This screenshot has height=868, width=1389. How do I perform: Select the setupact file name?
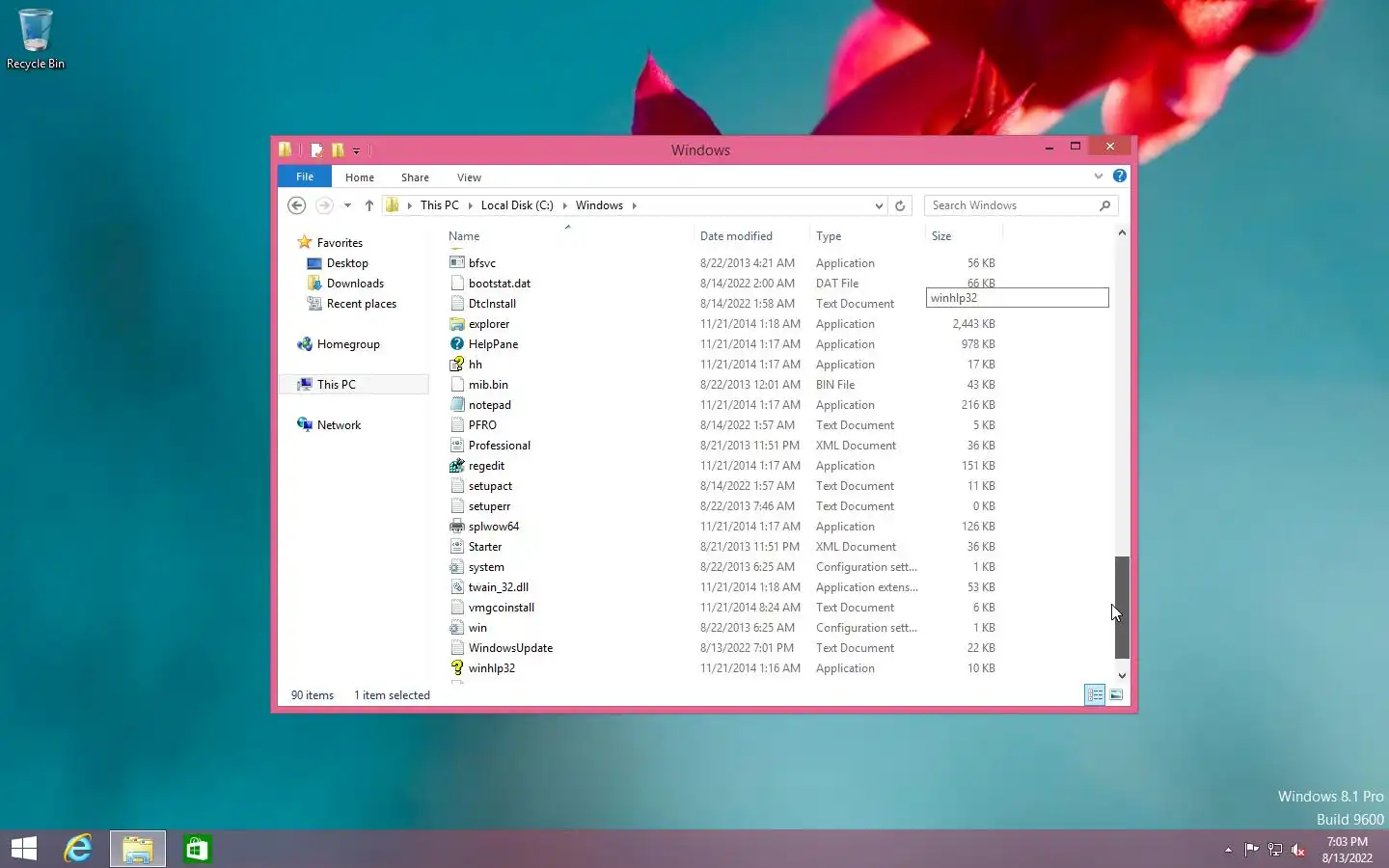click(490, 486)
